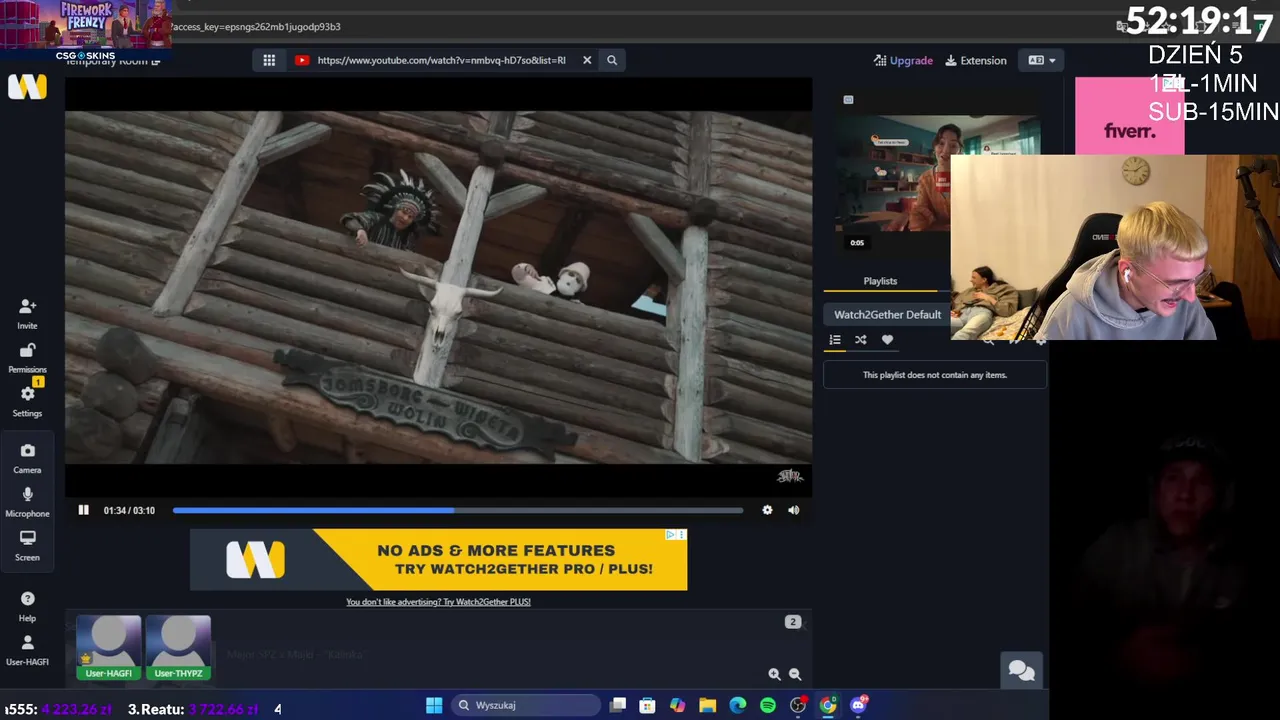Zoom out user avatars with magnifier minus

(x=795, y=674)
